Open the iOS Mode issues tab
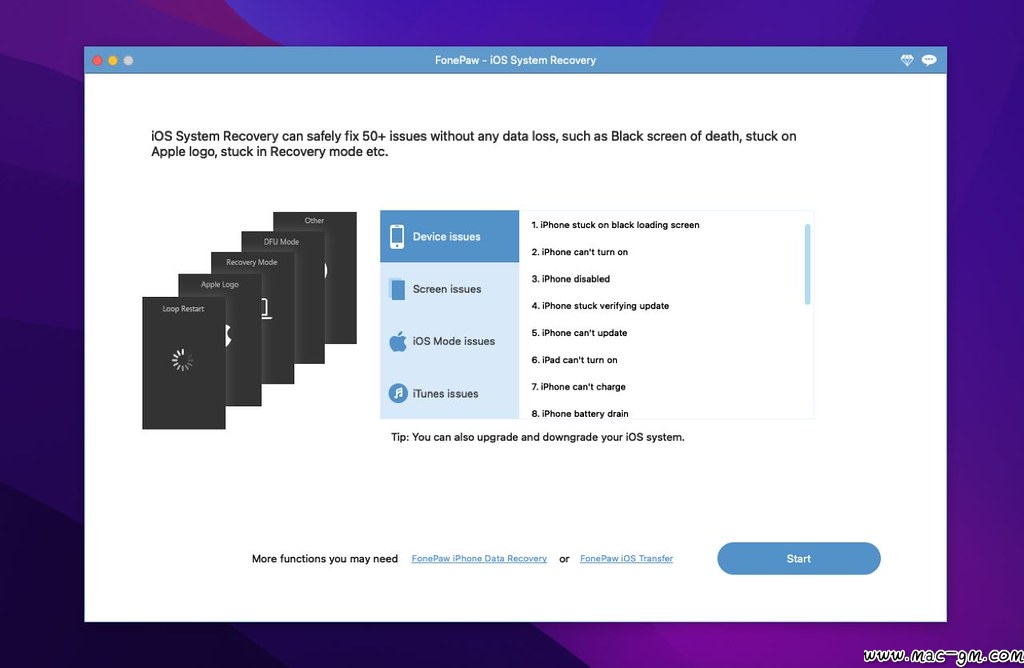 click(454, 341)
